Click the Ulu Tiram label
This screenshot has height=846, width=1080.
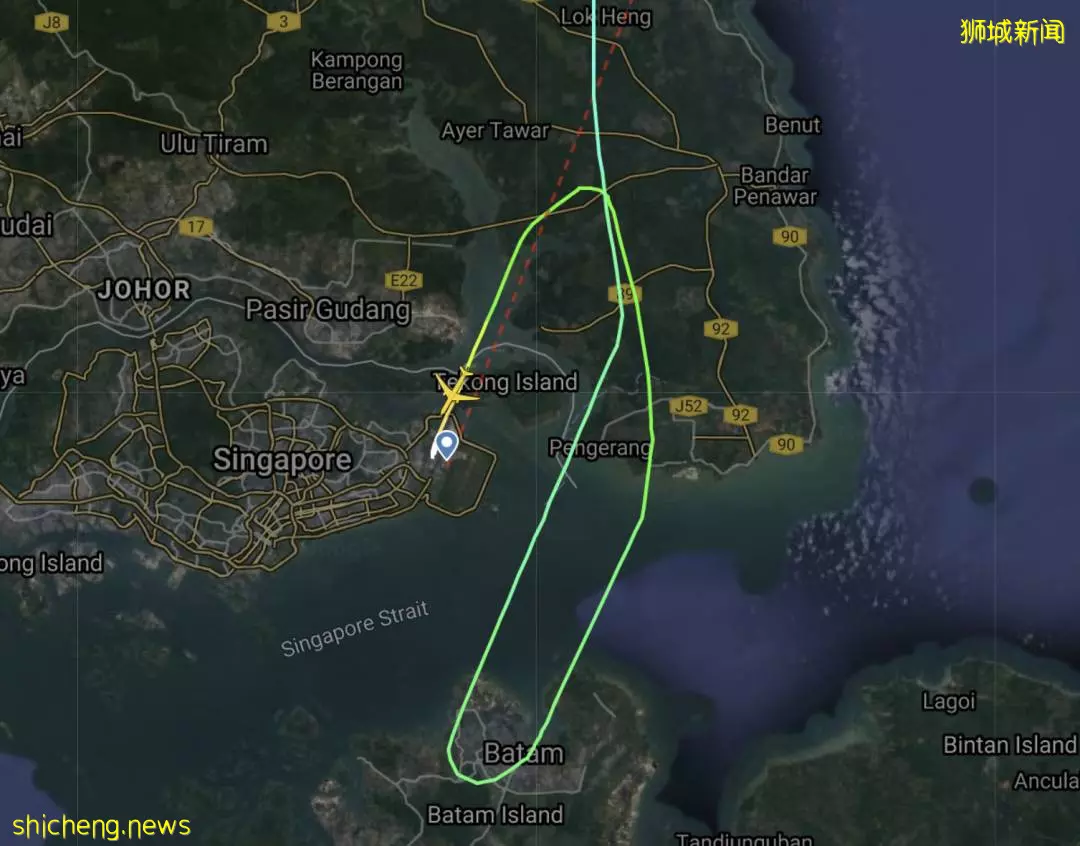click(214, 144)
